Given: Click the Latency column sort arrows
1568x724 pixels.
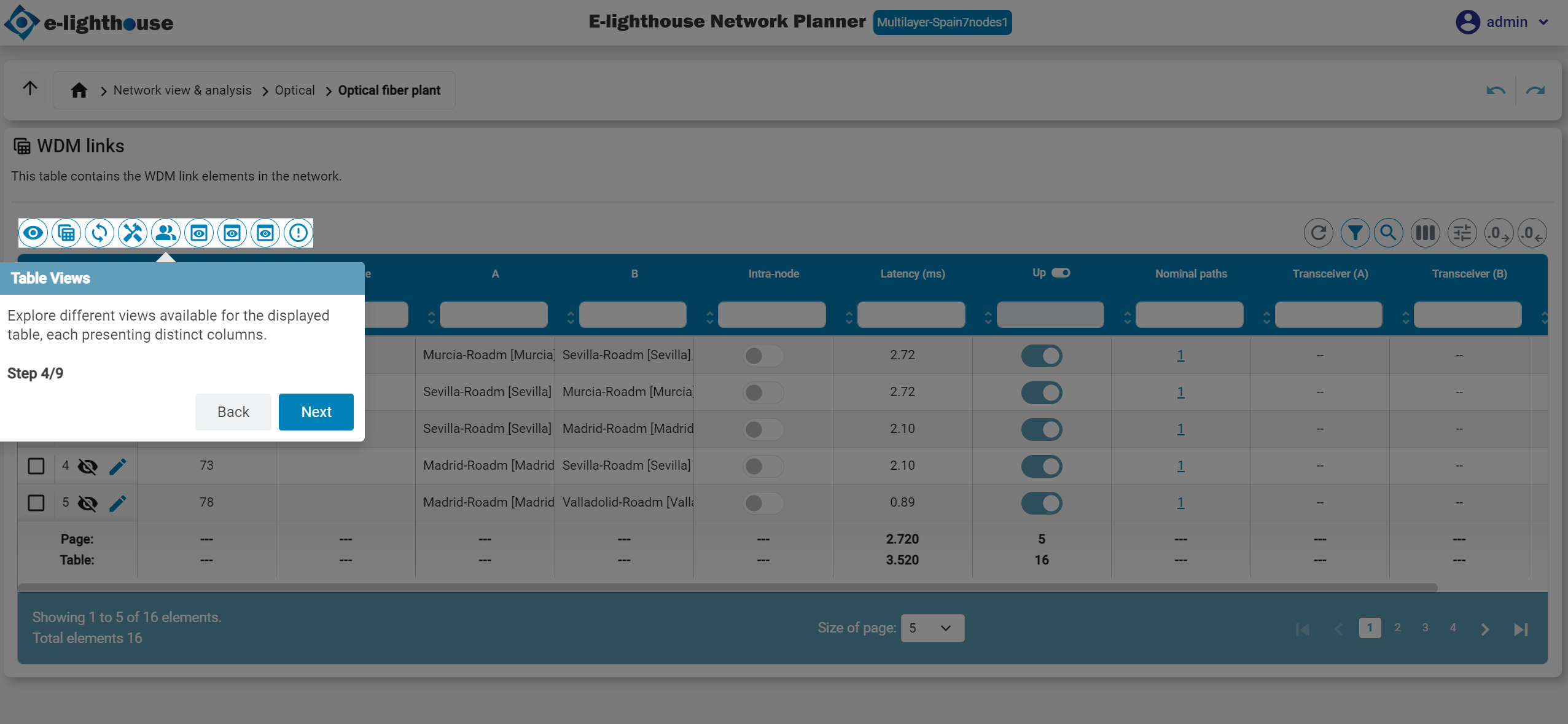Looking at the screenshot, I should coord(849,317).
